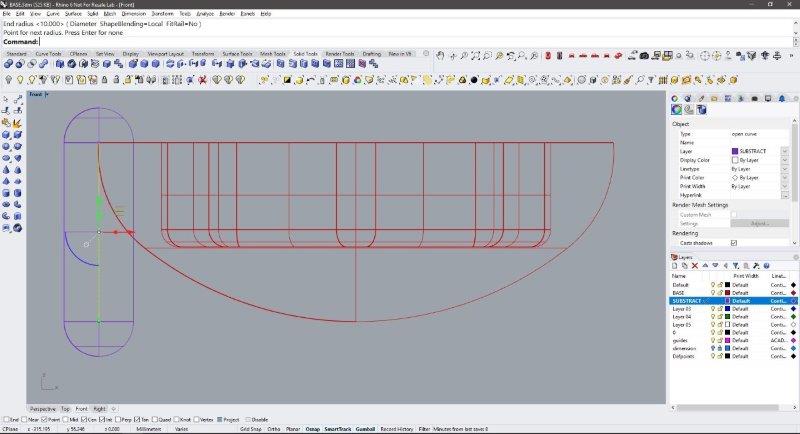This screenshot has width=800, height=434.
Task: Enable the Near osnap checkbox
Action: coord(24,420)
